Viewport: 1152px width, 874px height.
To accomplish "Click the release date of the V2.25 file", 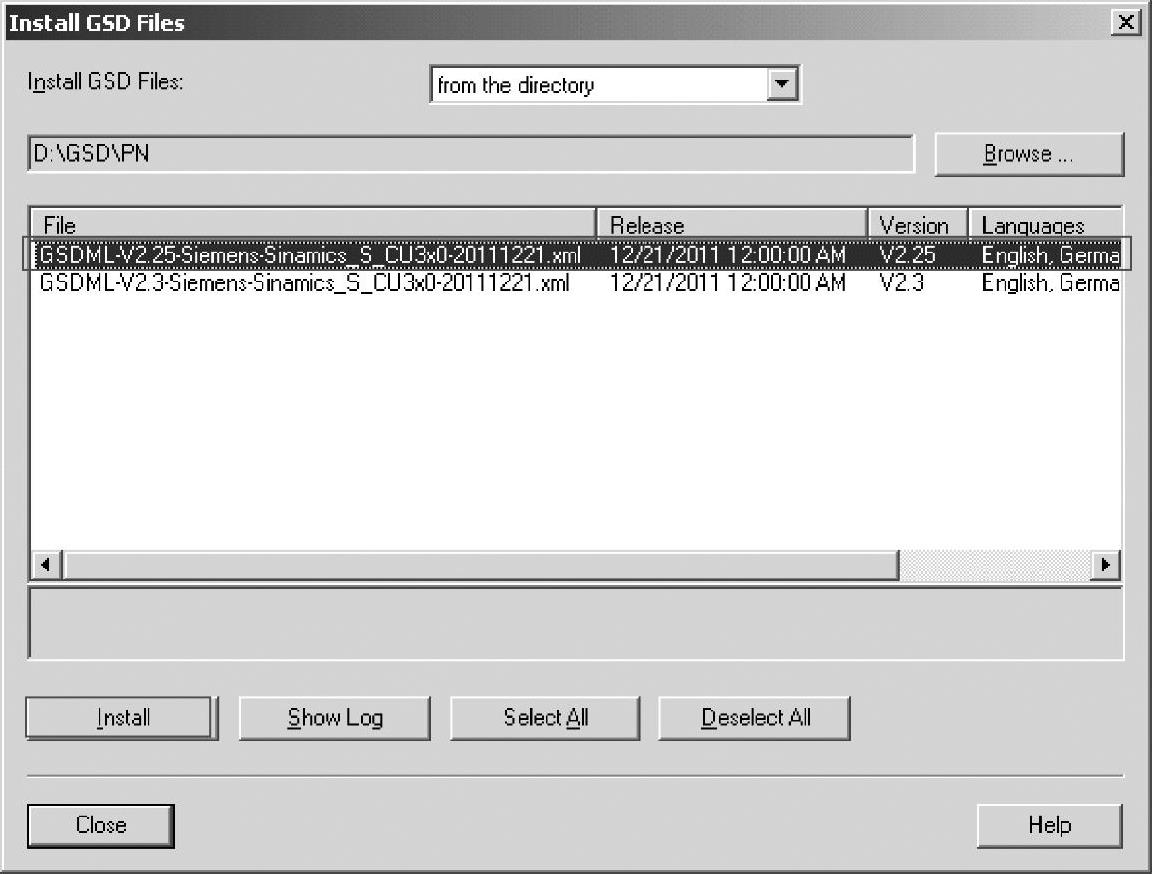I will [728, 255].
